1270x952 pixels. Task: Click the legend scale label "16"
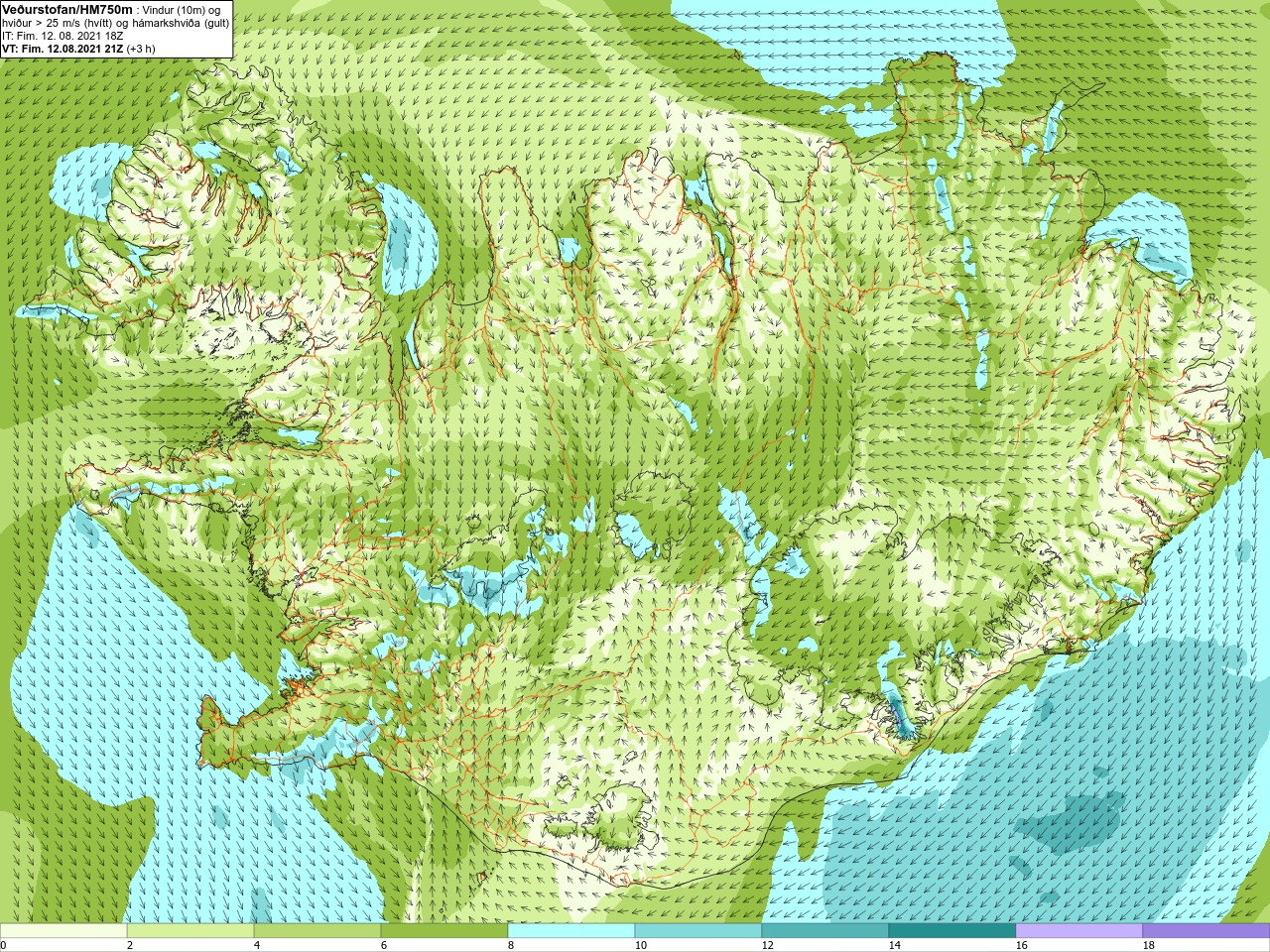[x=1021, y=946]
